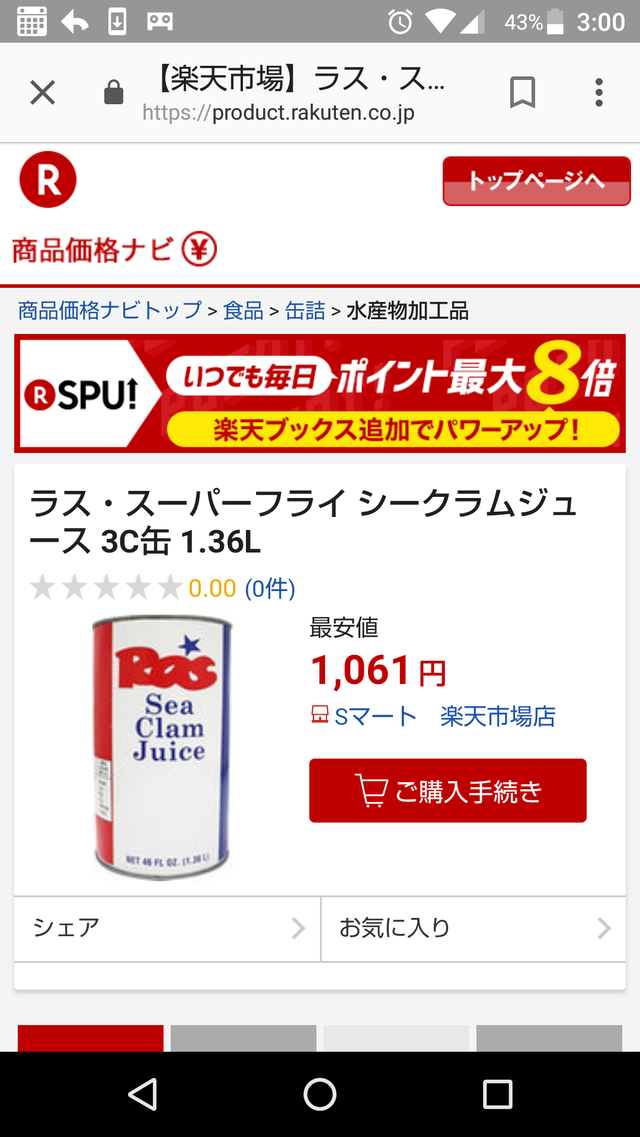Open the 商品価格ナビ yen logo

click(x=115, y=250)
